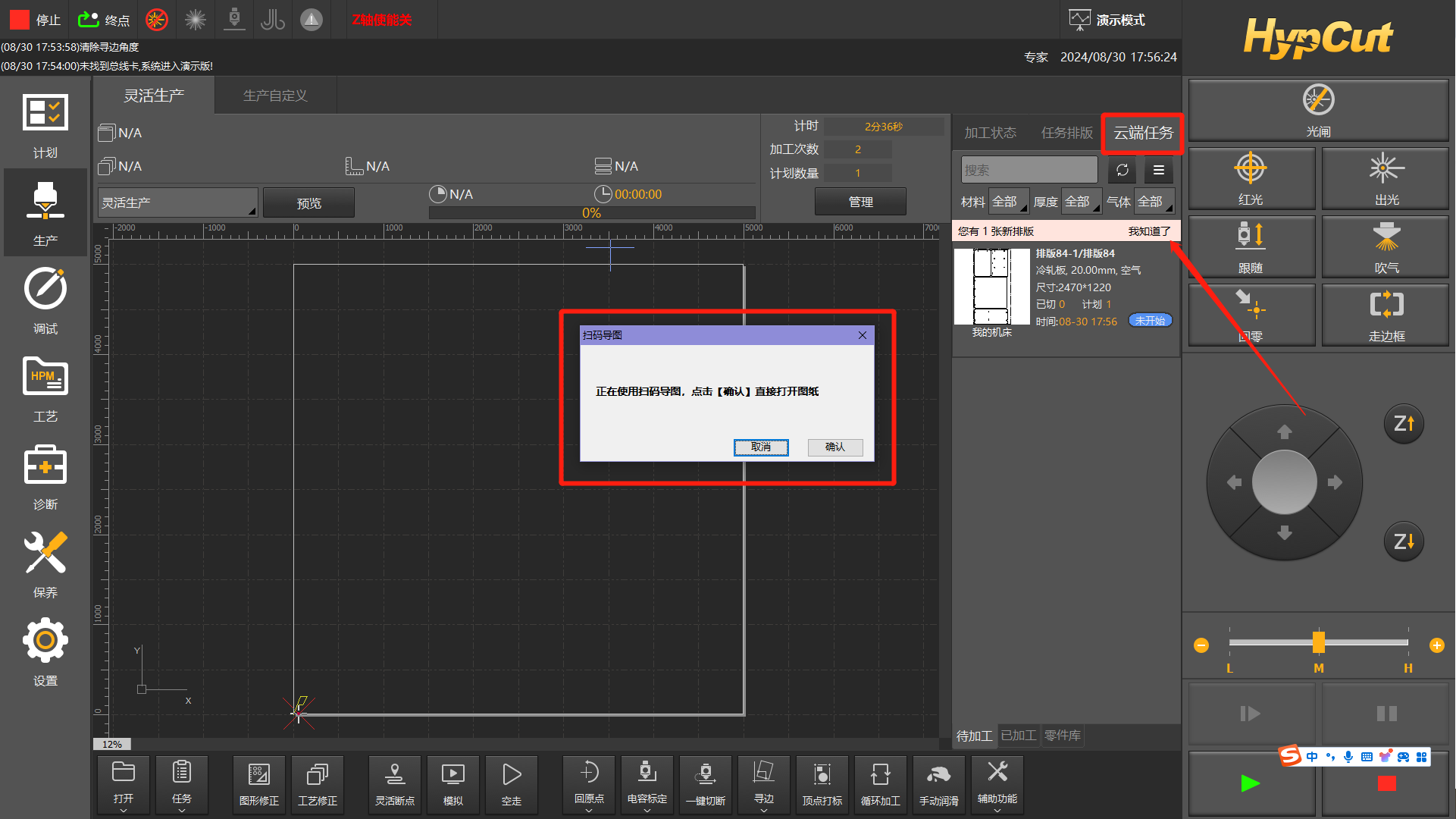This screenshot has width=1456, height=819.
Task: Expand the 材料 全部 filter dropdown
Action: (x=1009, y=202)
